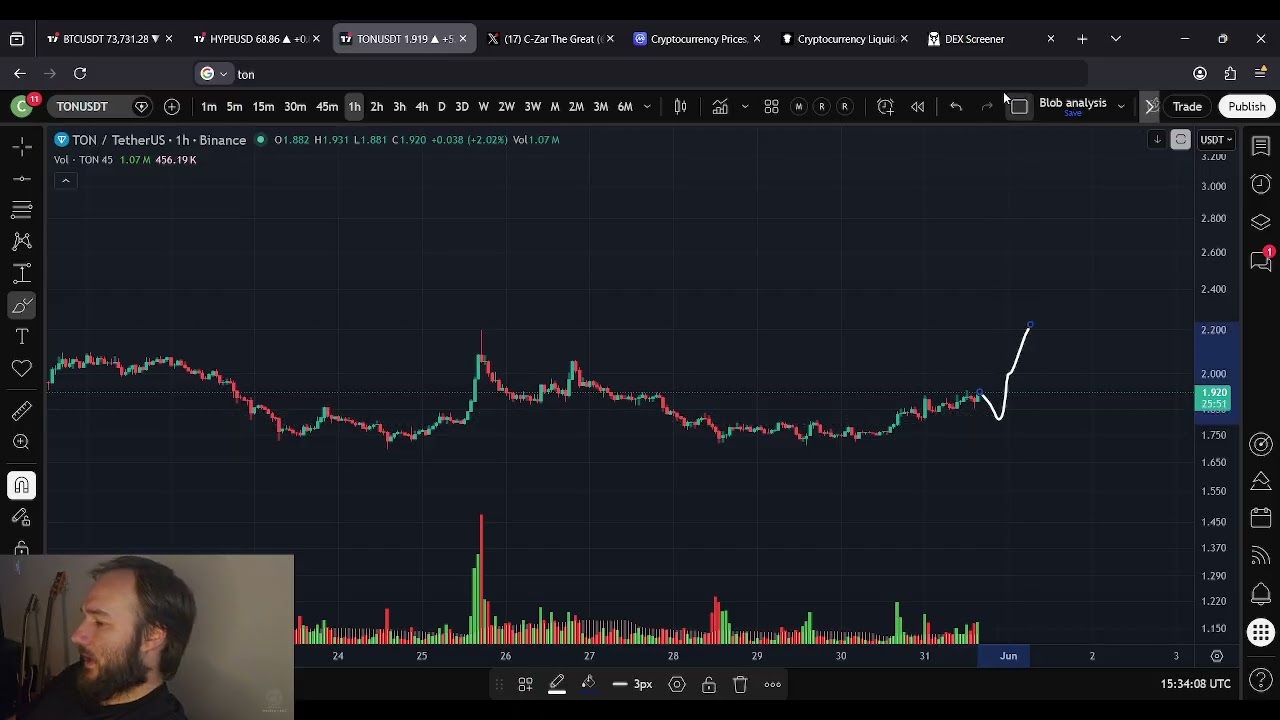Collapse the indicator legend chevron

click(65, 181)
